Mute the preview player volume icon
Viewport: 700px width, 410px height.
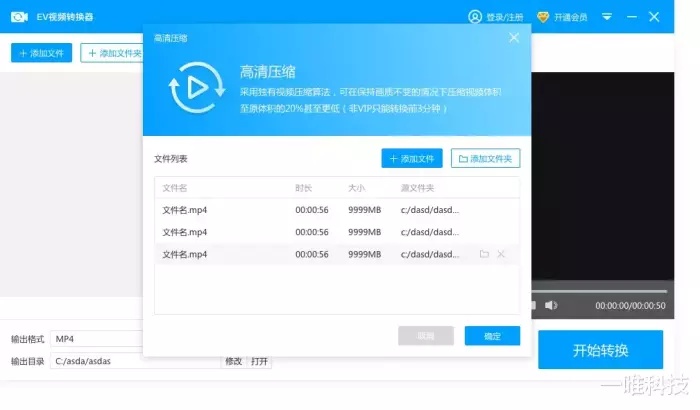(551, 305)
